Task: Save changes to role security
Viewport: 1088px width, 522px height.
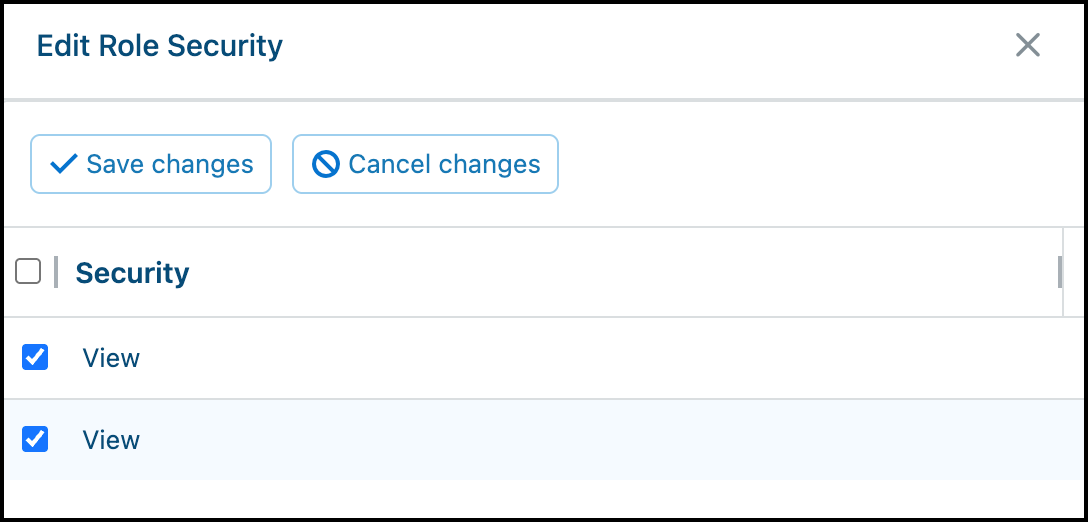Action: point(151,164)
